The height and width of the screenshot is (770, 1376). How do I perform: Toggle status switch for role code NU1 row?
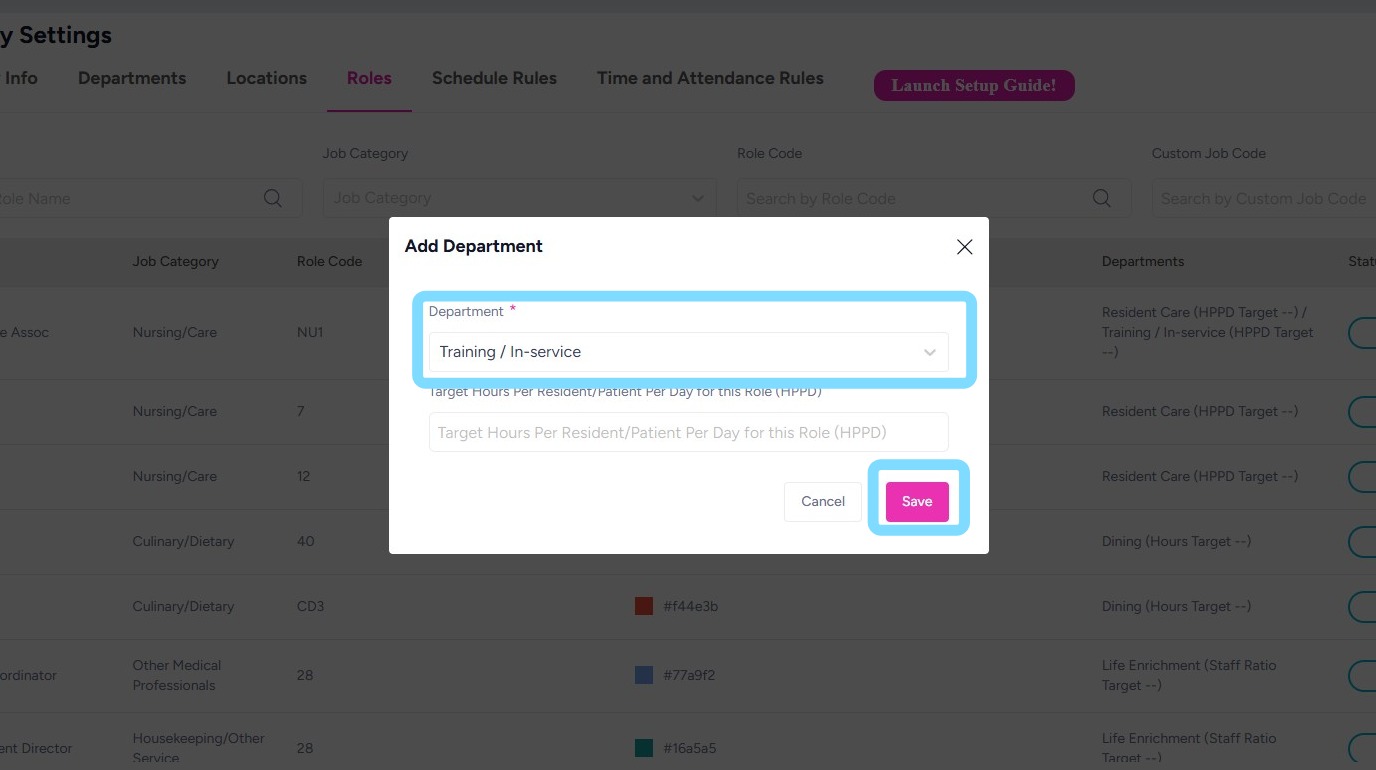pyautogui.click(x=1362, y=333)
